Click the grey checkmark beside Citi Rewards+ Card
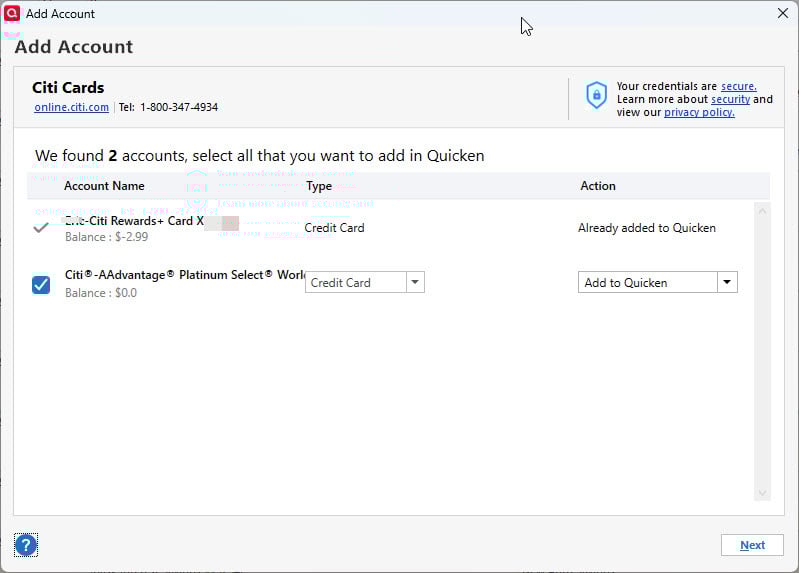The image size is (799, 573). tap(41, 227)
